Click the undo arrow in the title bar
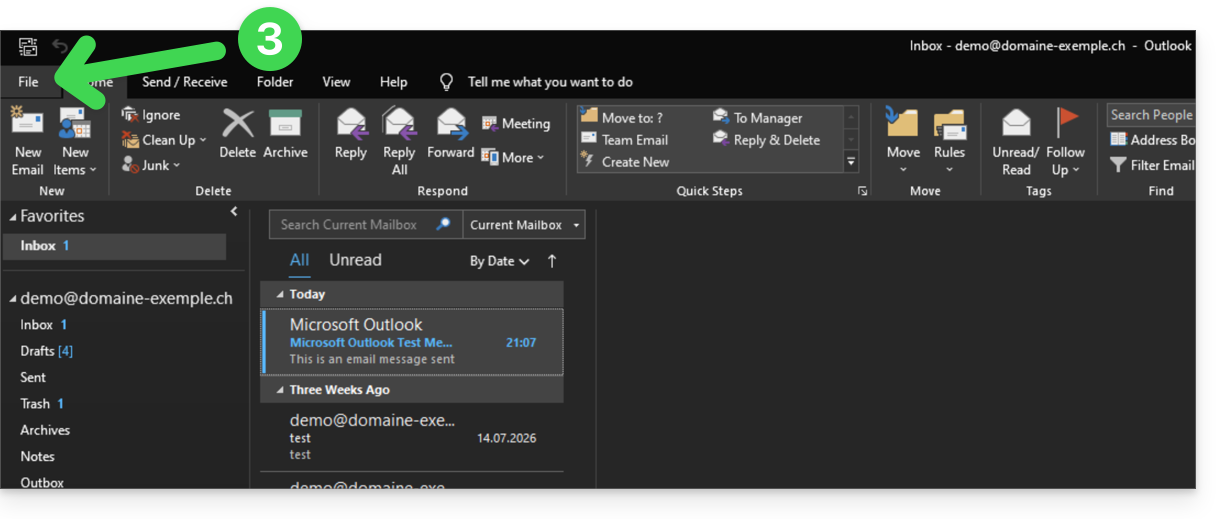1226x519 pixels. 61,46
